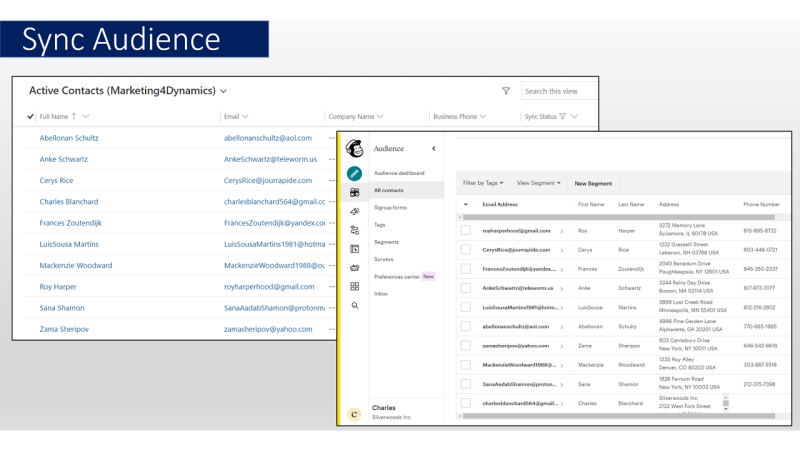Tick the checkbox for royharperhood@gmail.com

pyautogui.click(x=466, y=231)
